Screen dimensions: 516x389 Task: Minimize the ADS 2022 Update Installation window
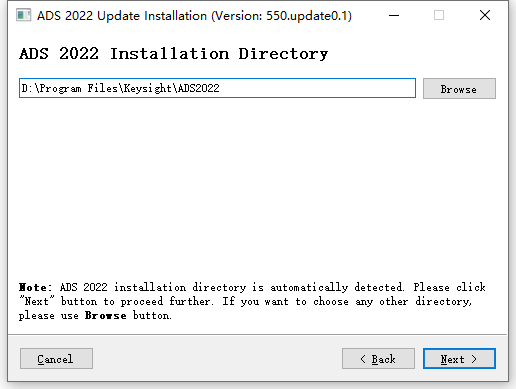point(394,15)
